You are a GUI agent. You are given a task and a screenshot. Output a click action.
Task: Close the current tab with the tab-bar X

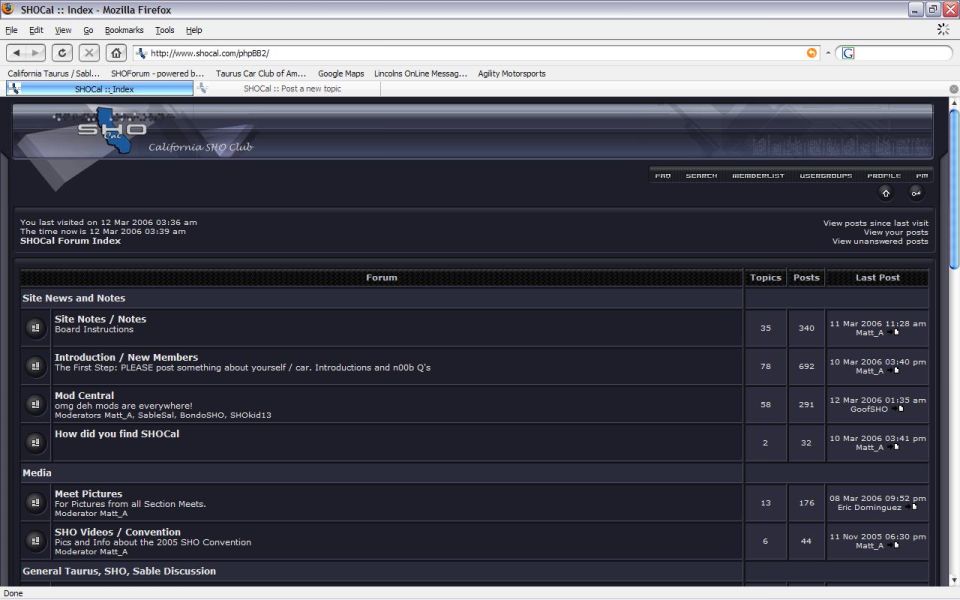[954, 89]
